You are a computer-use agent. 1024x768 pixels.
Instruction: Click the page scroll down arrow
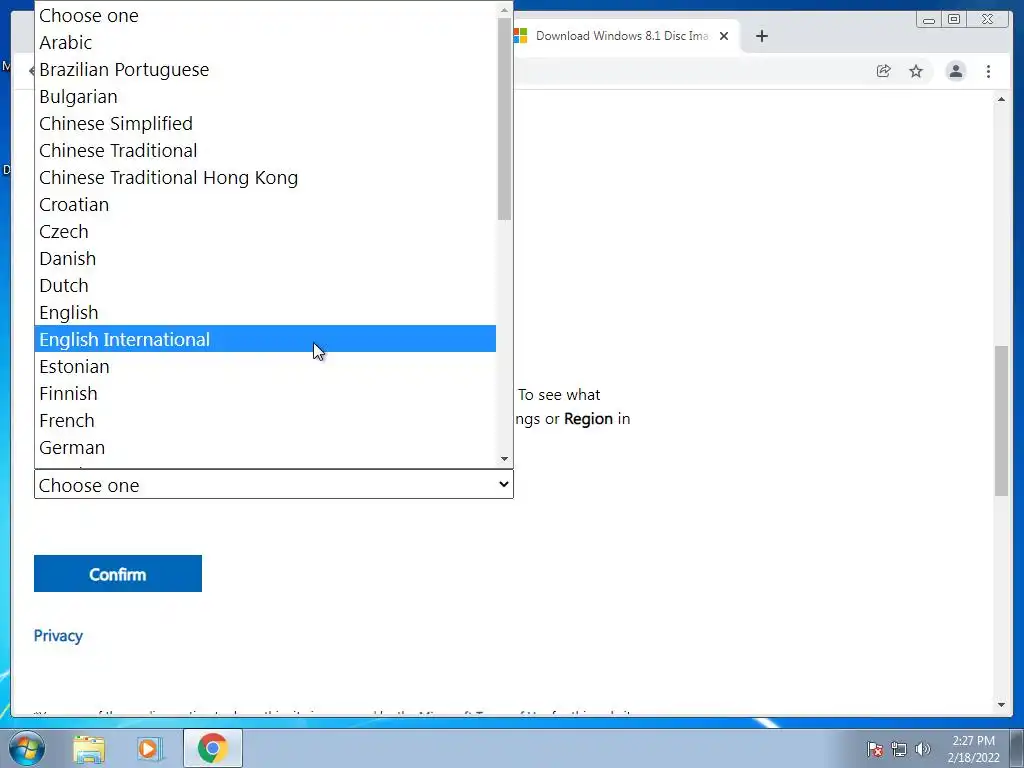pos(1001,705)
